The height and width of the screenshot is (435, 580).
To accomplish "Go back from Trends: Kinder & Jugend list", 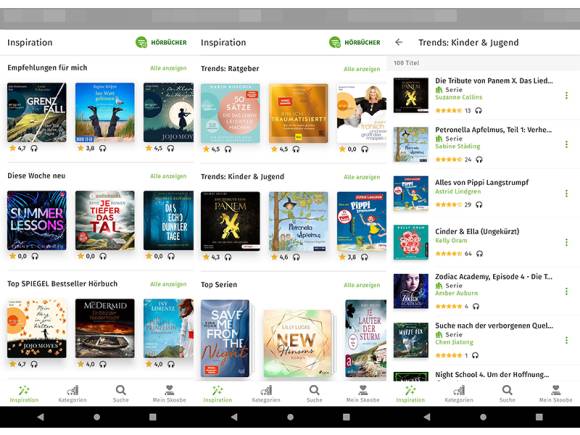I will pyautogui.click(x=399, y=42).
